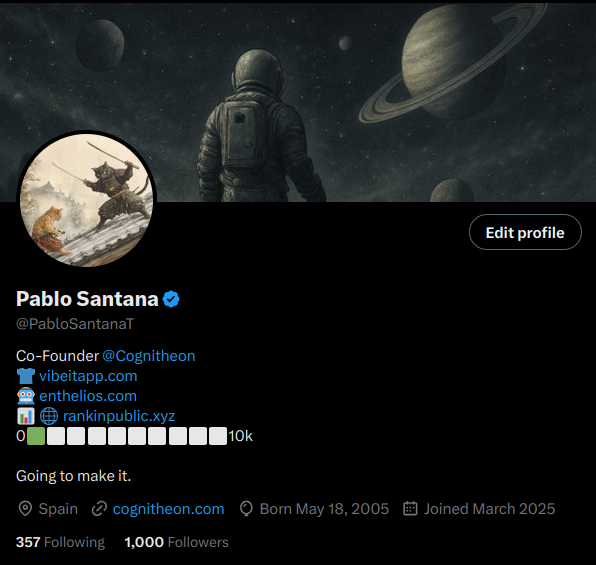The image size is (596, 565).
Task: Click the location pin icon
Action: pos(25,509)
